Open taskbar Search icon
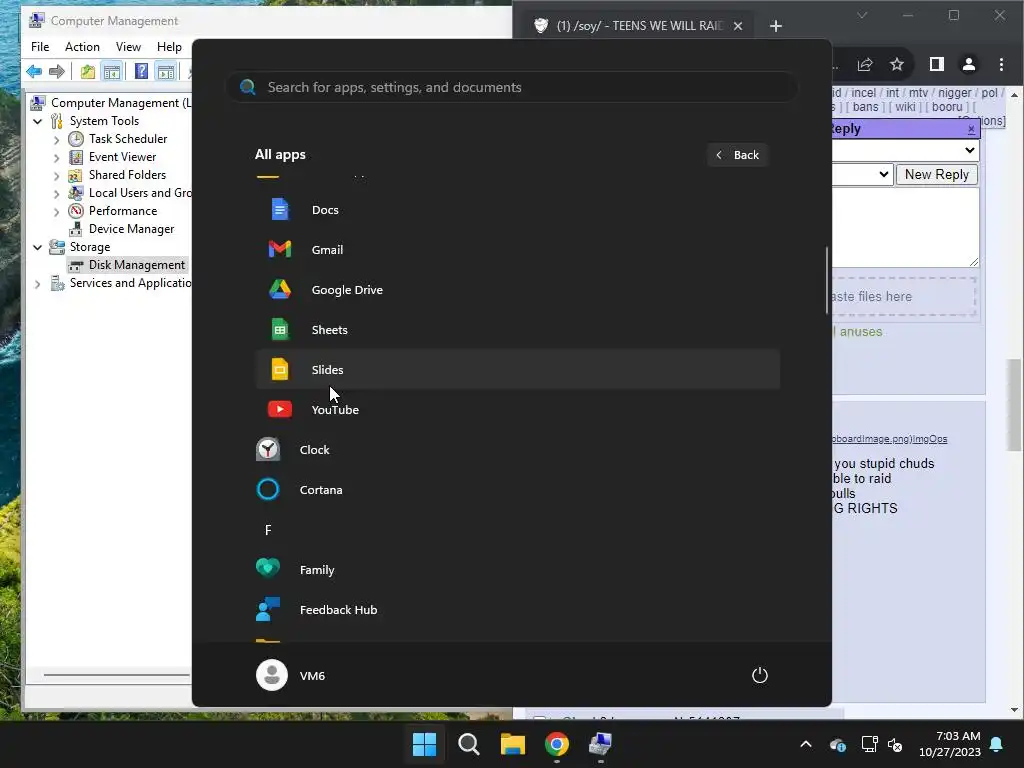 pyautogui.click(x=469, y=744)
